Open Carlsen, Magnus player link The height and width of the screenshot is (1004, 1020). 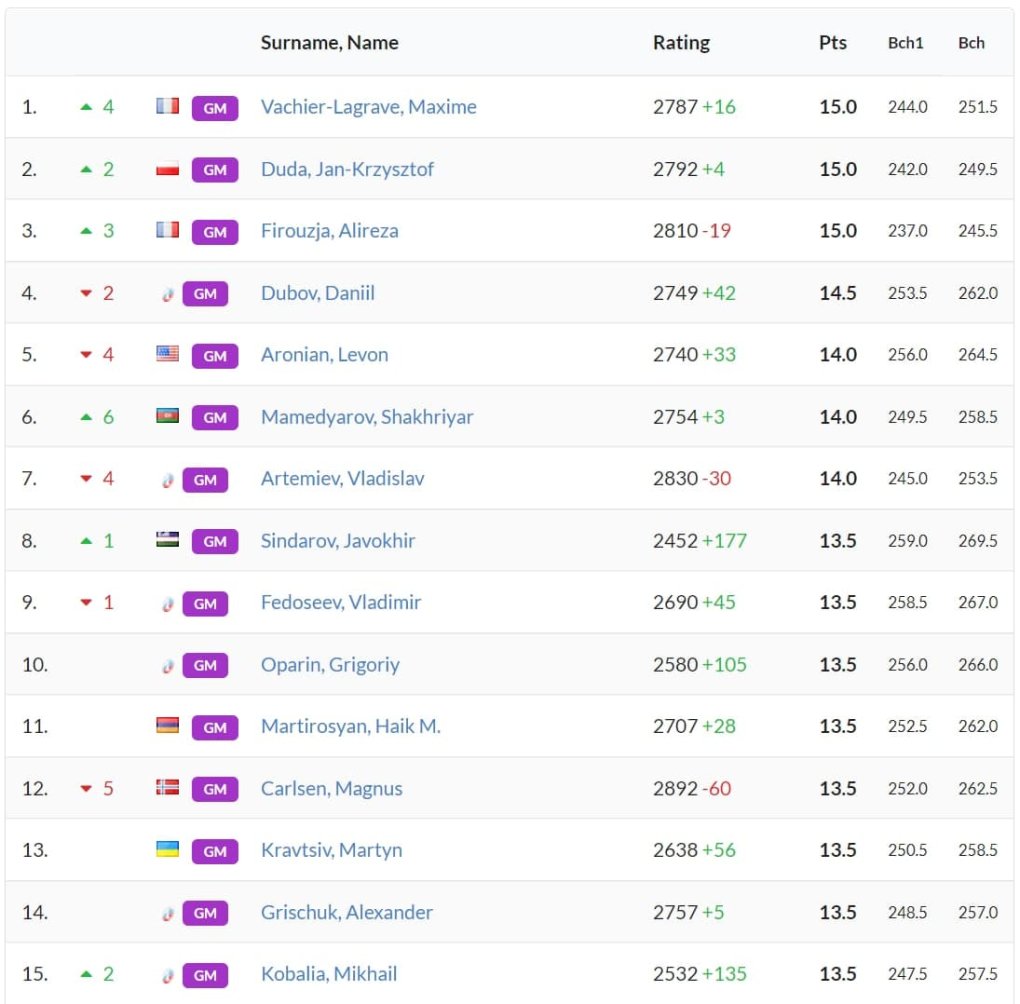coord(331,789)
